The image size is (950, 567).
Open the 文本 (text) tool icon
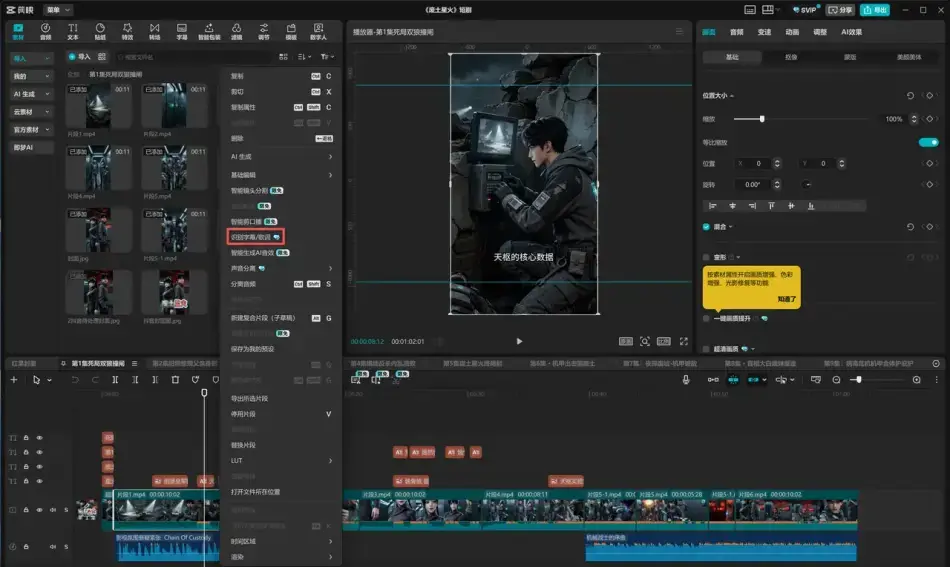[73, 32]
